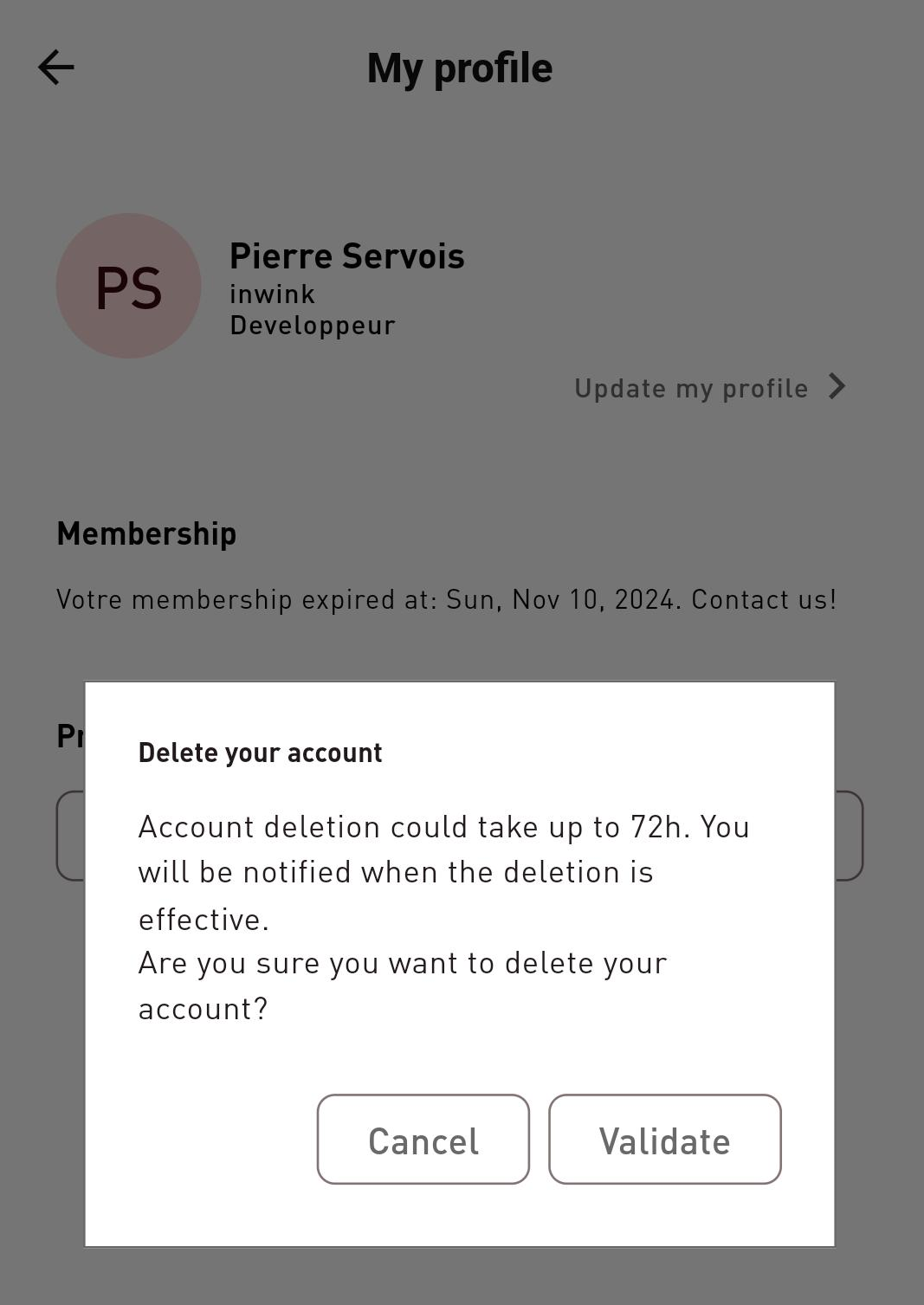Tap the PS avatar circle
The height and width of the screenshot is (1305, 924).
tap(129, 286)
